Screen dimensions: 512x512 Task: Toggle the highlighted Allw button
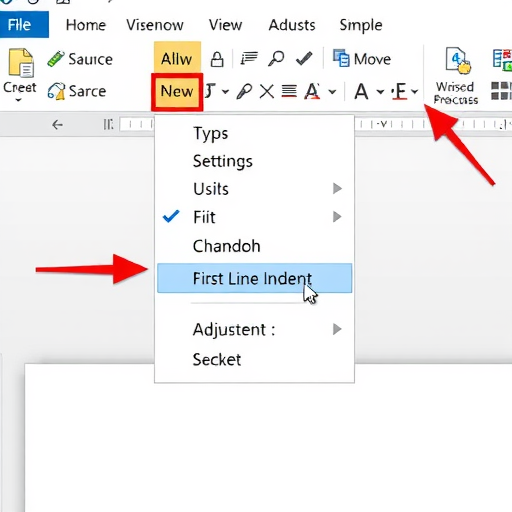[177, 58]
